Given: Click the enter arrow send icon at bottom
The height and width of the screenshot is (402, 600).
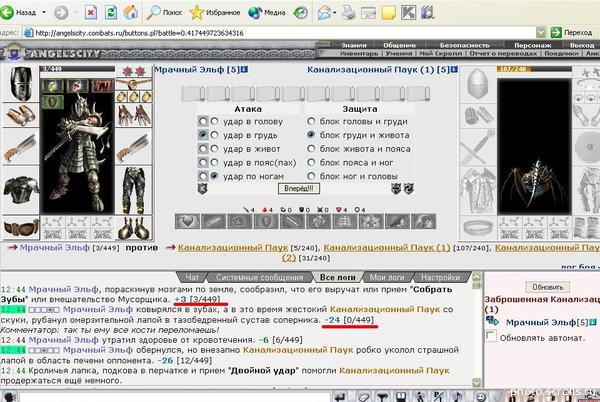Looking at the screenshot, I should (341, 397).
